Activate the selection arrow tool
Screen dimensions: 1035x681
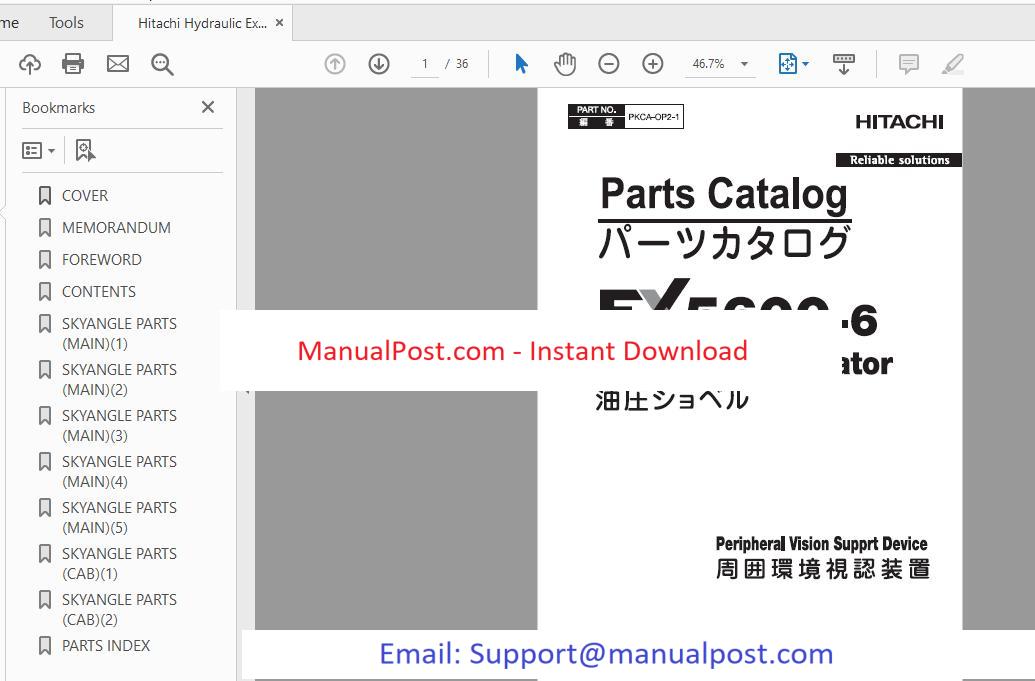click(521, 64)
